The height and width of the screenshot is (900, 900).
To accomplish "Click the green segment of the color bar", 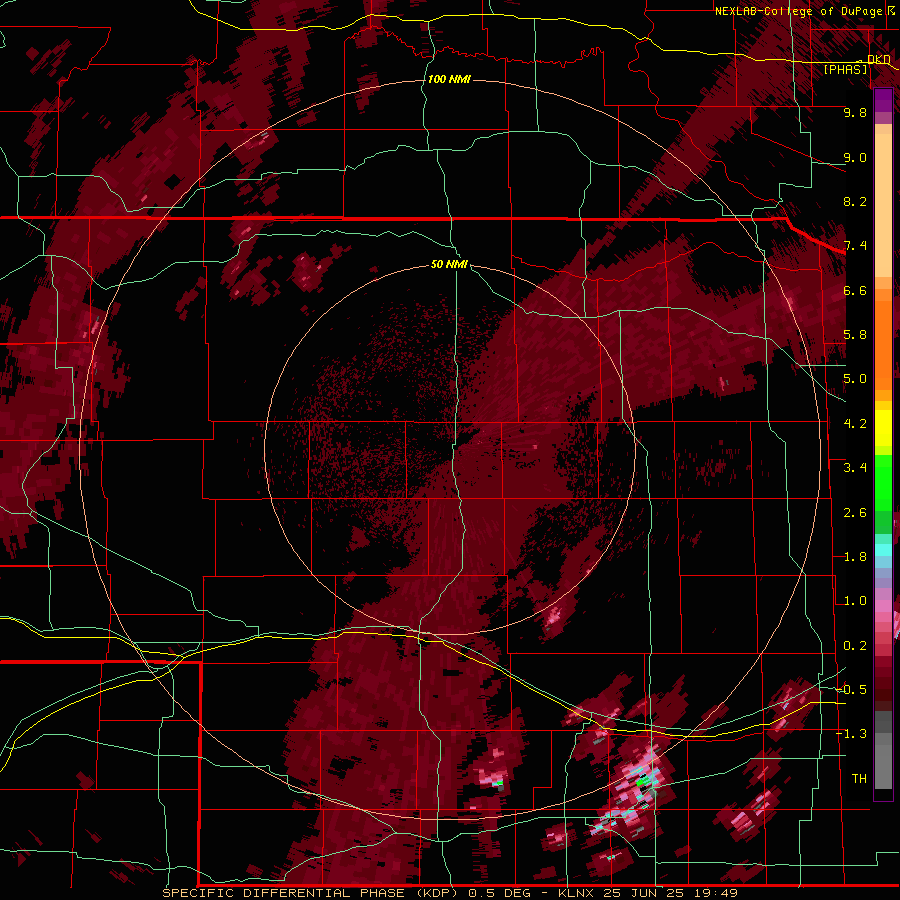I will (x=883, y=482).
